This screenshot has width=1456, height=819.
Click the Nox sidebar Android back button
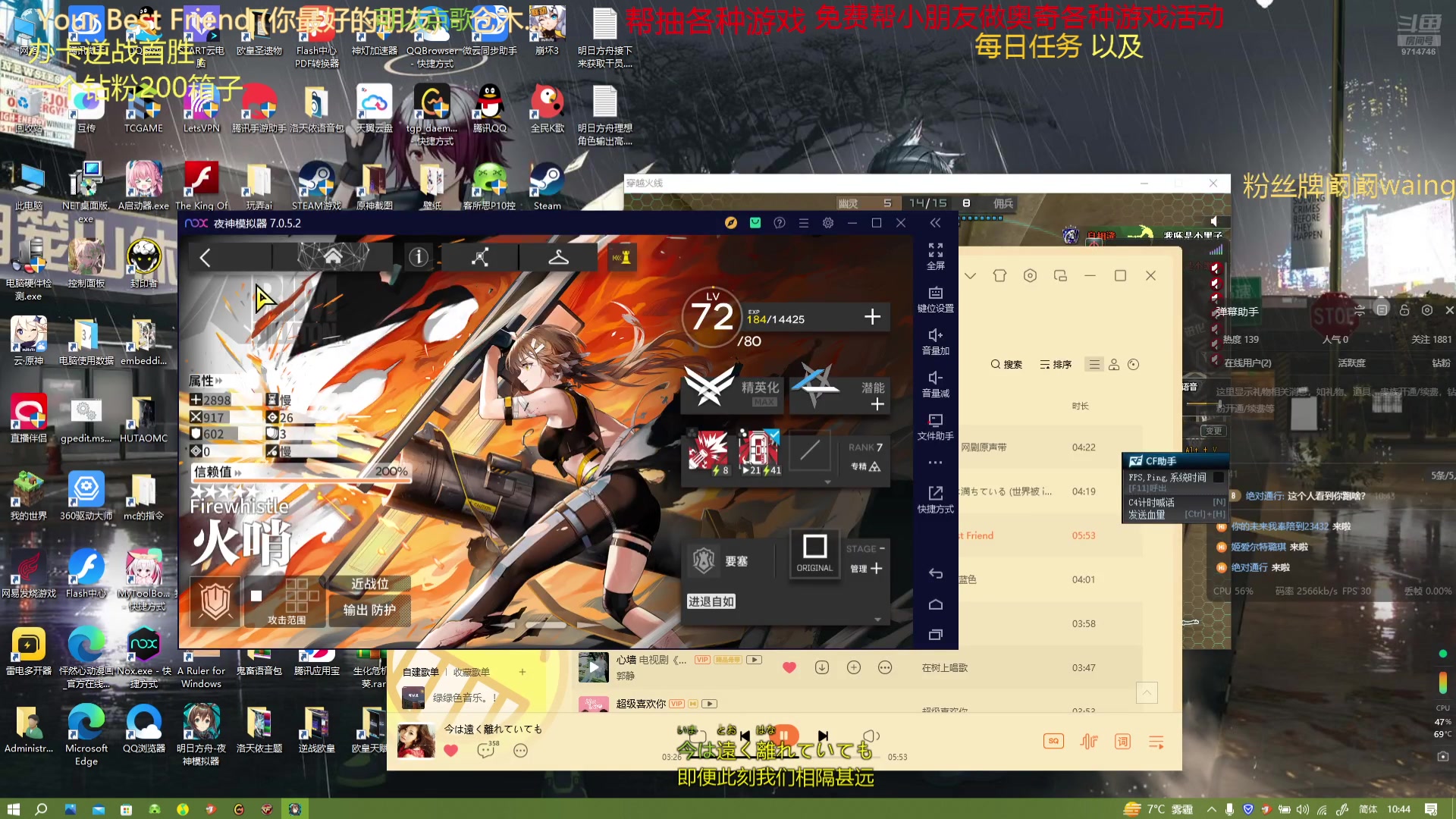936,573
